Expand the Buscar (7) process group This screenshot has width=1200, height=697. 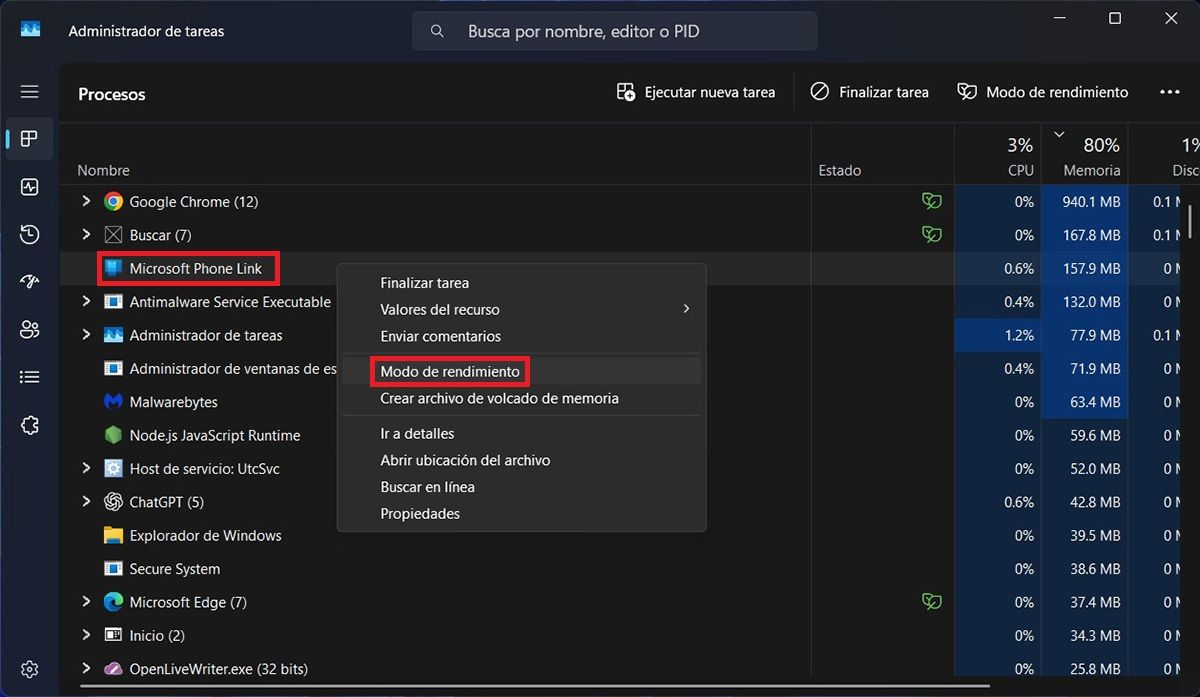pos(86,235)
